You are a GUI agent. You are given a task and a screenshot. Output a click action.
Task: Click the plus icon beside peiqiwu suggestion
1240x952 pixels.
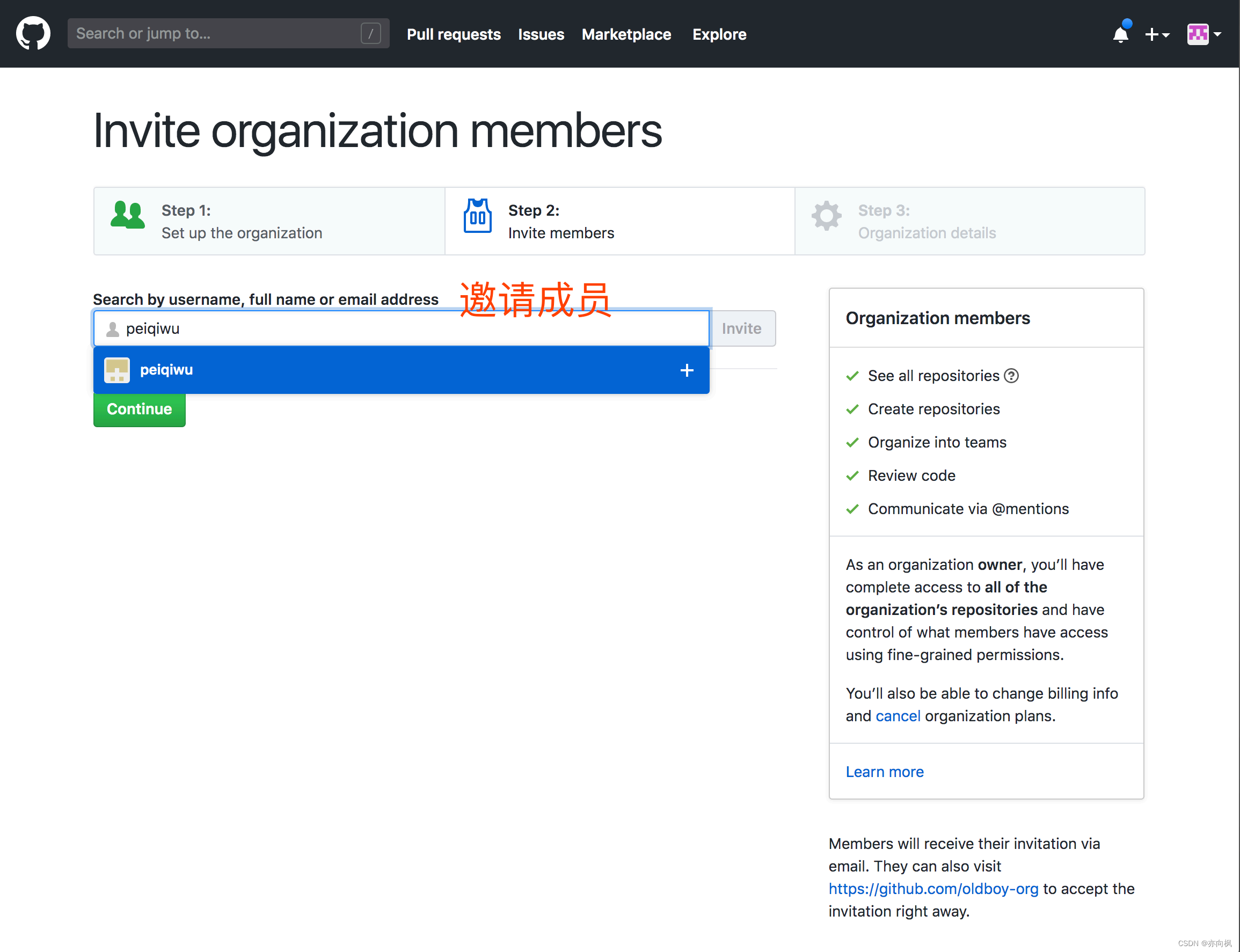pos(687,370)
